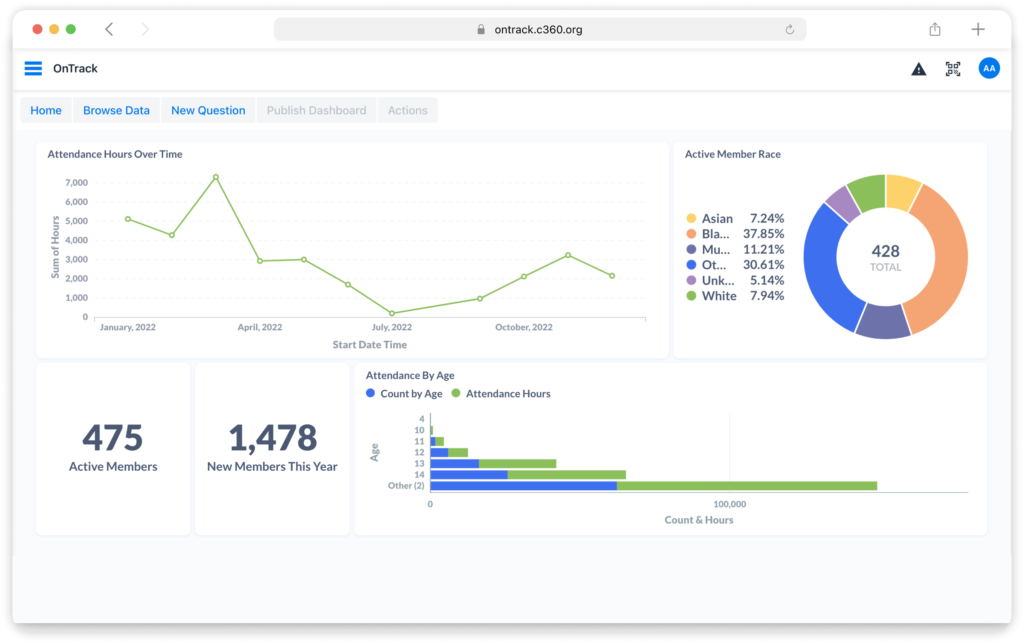Toggle the Count by Age legend series

pyautogui.click(x=405, y=394)
